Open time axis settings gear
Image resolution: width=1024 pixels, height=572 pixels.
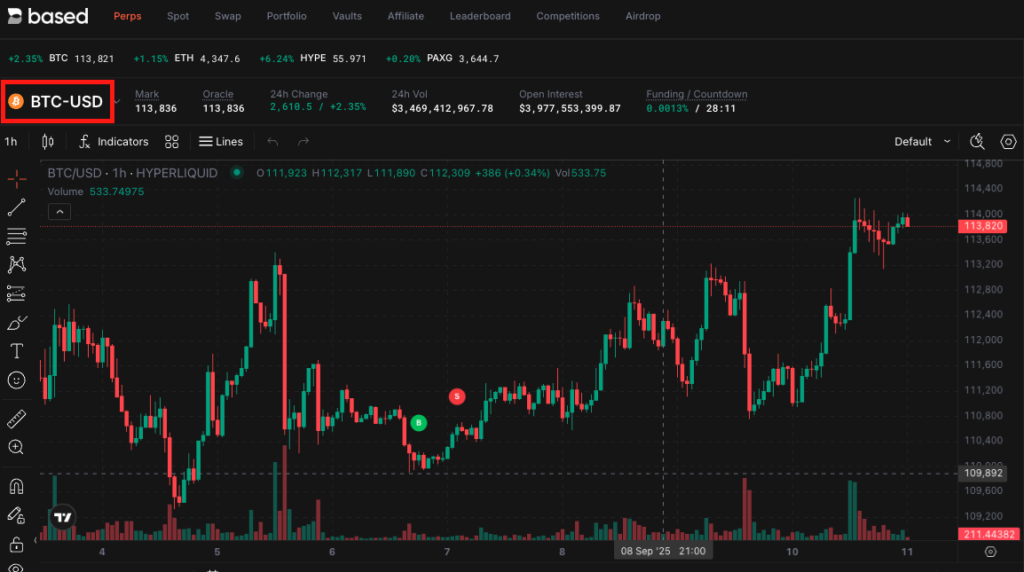point(991,552)
